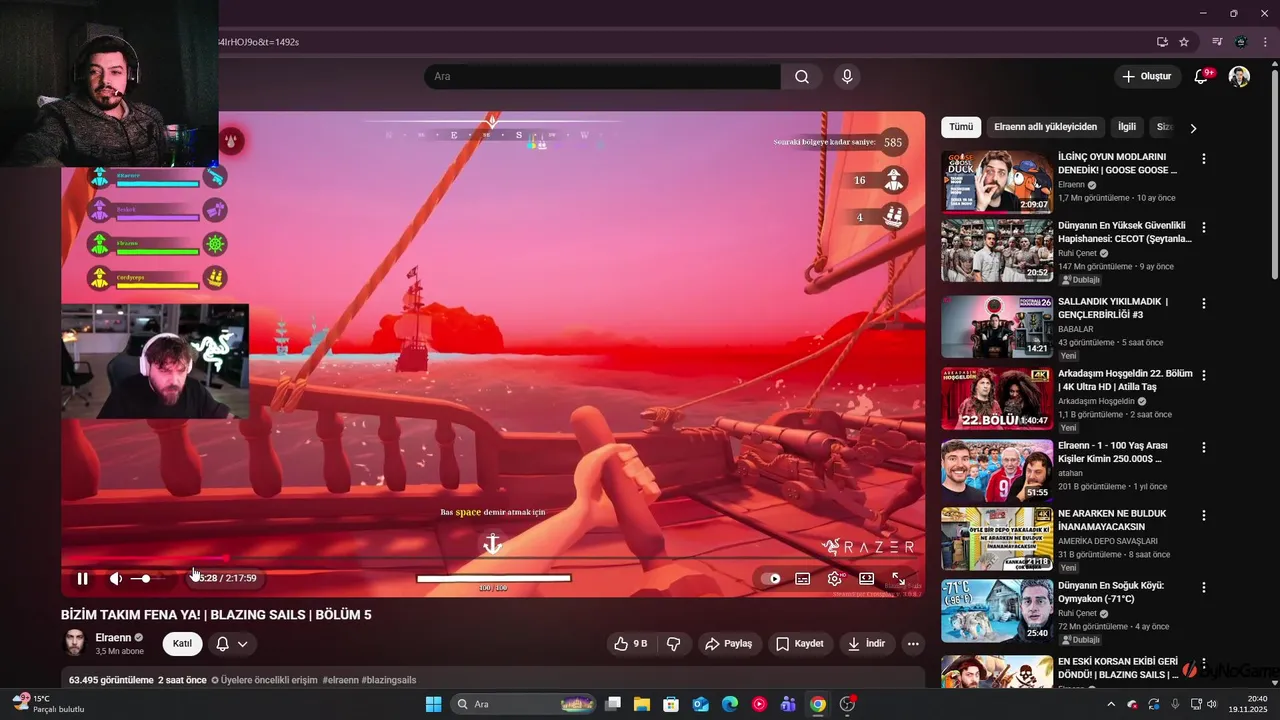Open the player settings gear

click(835, 578)
